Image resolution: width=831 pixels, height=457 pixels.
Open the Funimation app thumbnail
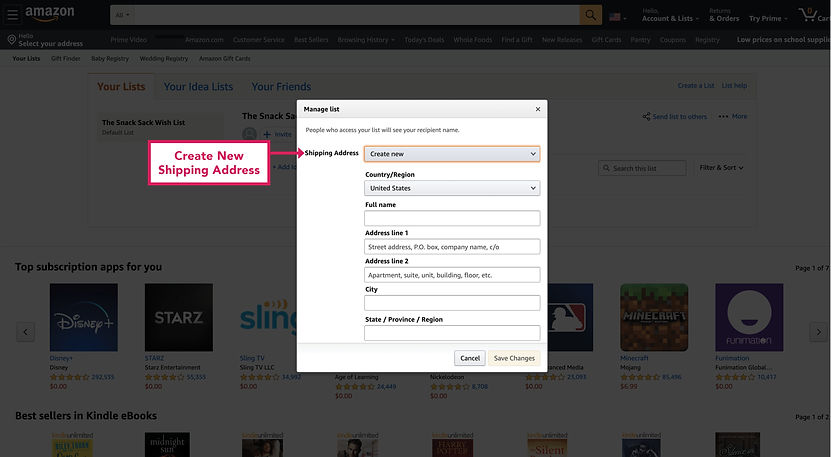(749, 317)
